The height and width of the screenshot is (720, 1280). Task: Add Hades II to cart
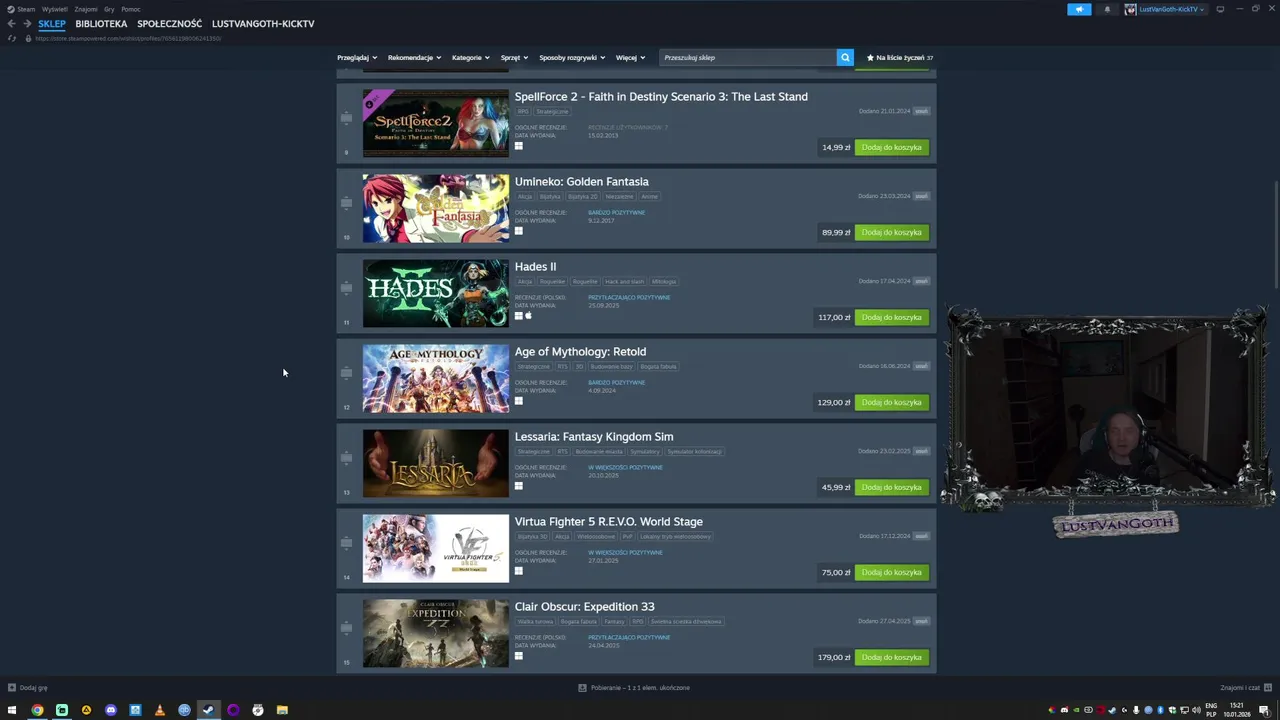[x=891, y=317]
